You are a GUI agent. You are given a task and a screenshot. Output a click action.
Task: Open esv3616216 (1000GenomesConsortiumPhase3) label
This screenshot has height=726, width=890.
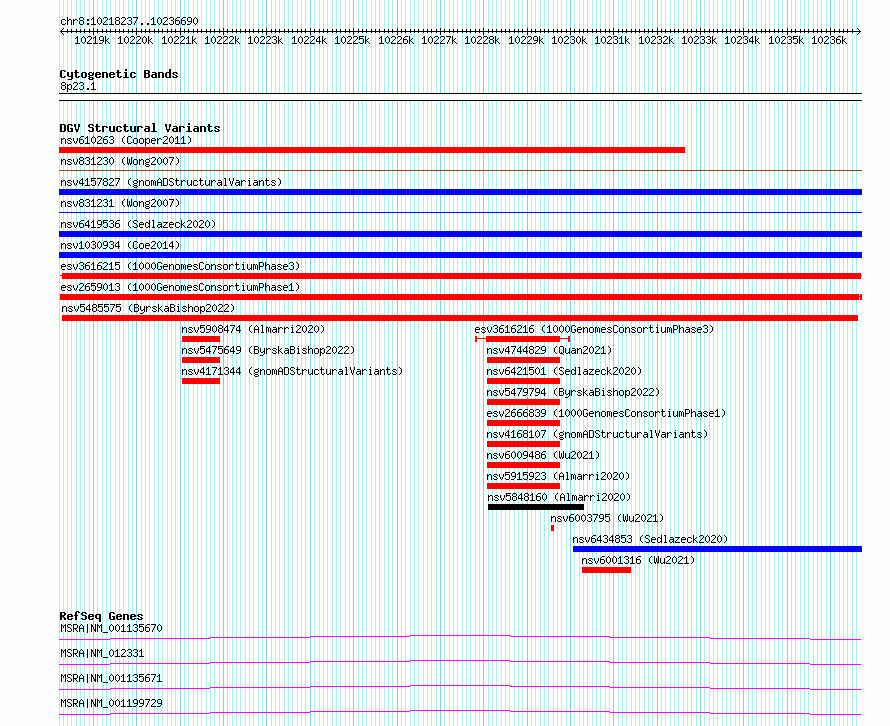click(x=594, y=329)
